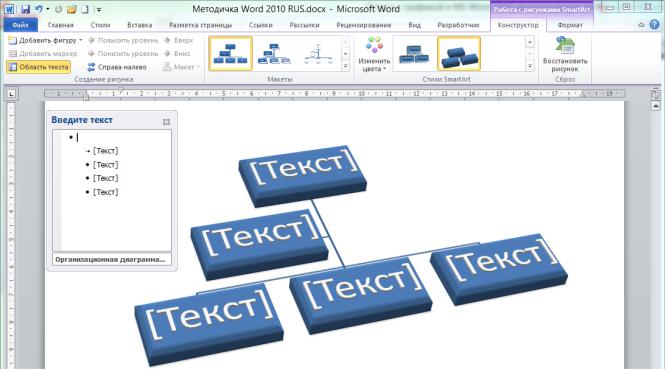665x369 pixels.
Task: Minimize the ribbon with the caret icon
Action: pos(641,25)
